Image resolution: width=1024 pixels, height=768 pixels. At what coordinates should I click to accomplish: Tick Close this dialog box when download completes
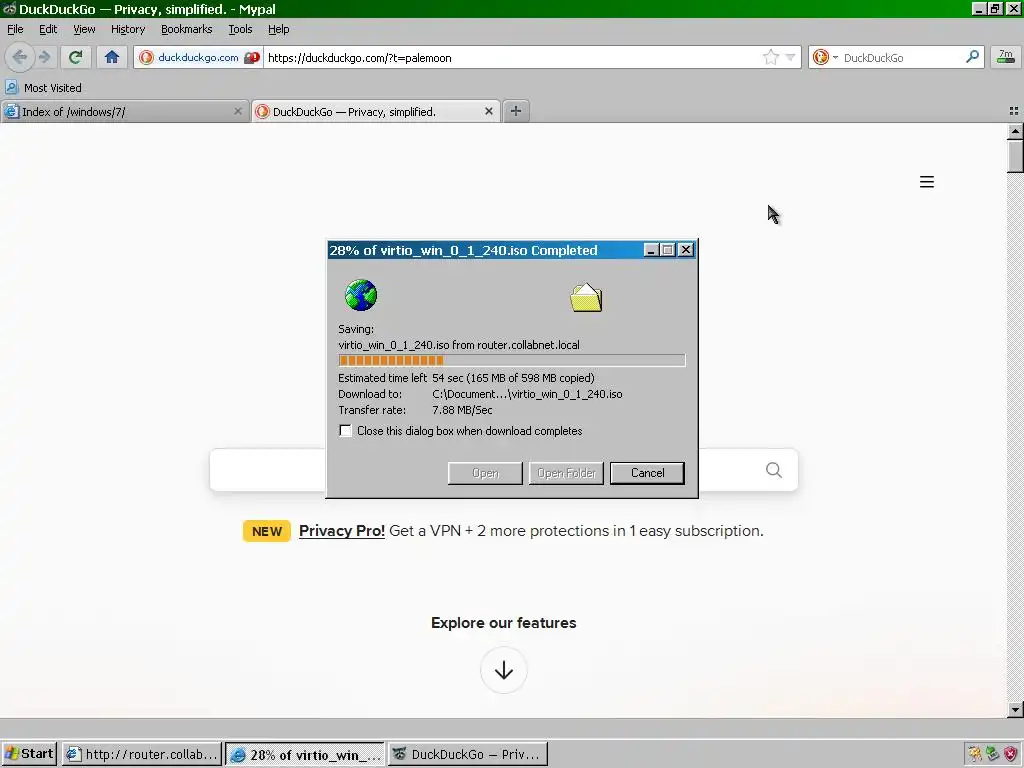(345, 431)
